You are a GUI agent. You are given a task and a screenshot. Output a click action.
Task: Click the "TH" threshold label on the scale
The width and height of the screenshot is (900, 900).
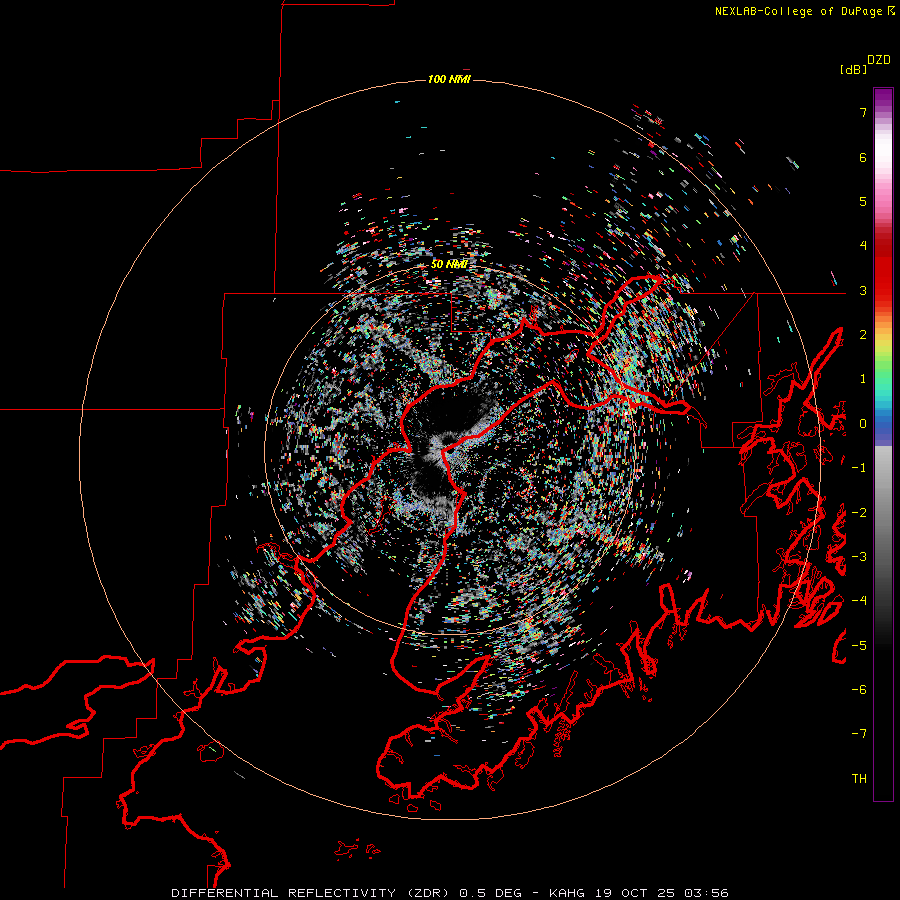coord(859,779)
